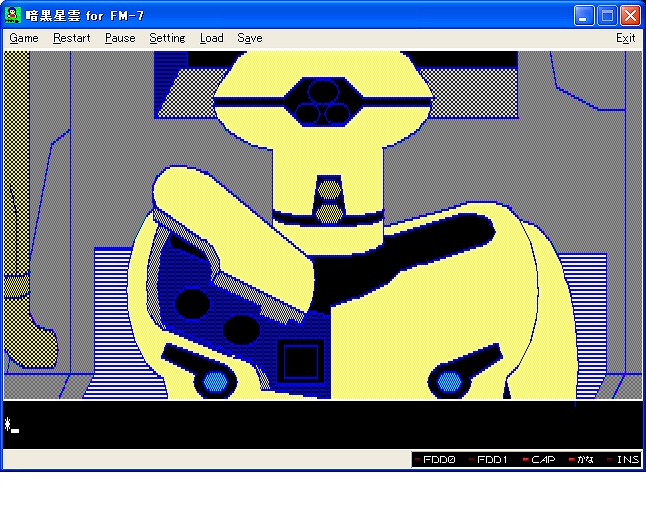Screen dimensions: 646x512
Task: Click the INS insert mode indicator
Action: tap(624, 460)
